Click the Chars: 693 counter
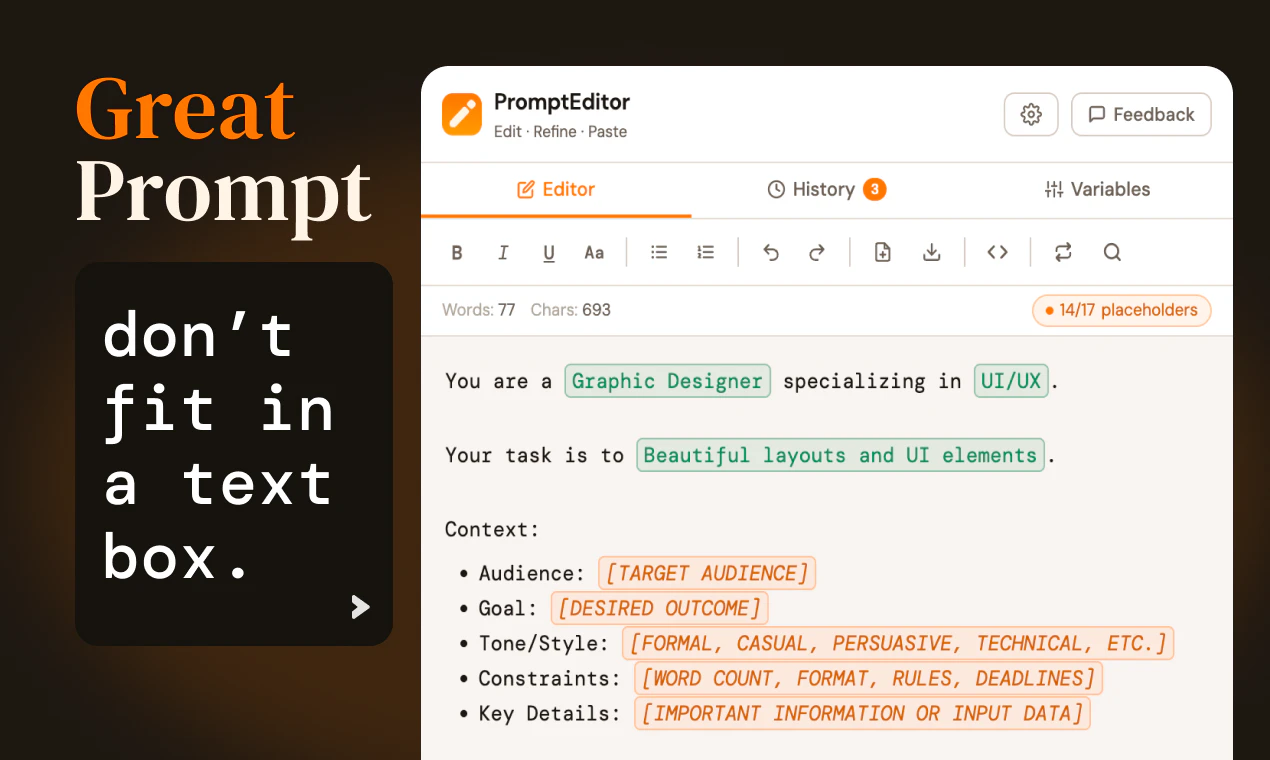Screen dimensions: 1270x760 pos(571,310)
